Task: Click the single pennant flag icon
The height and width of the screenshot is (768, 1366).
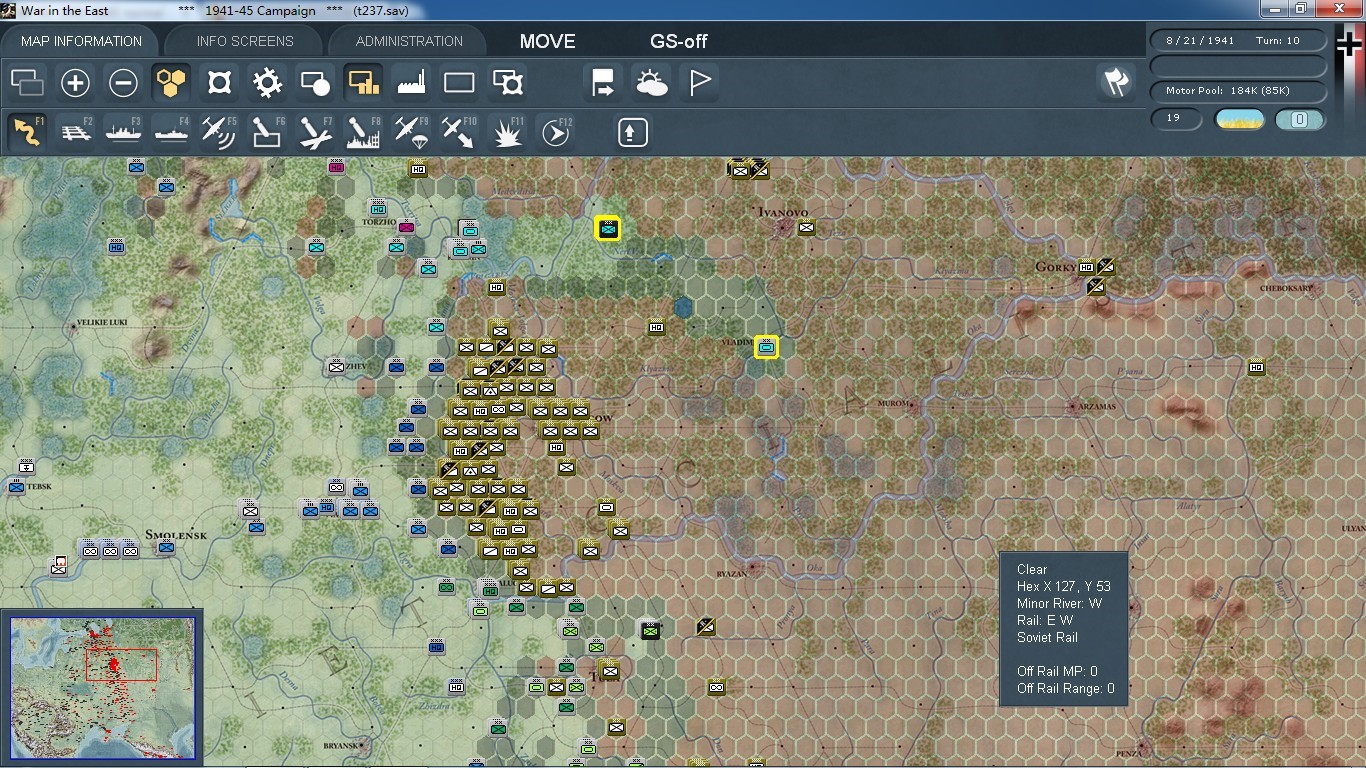Action: click(x=699, y=83)
